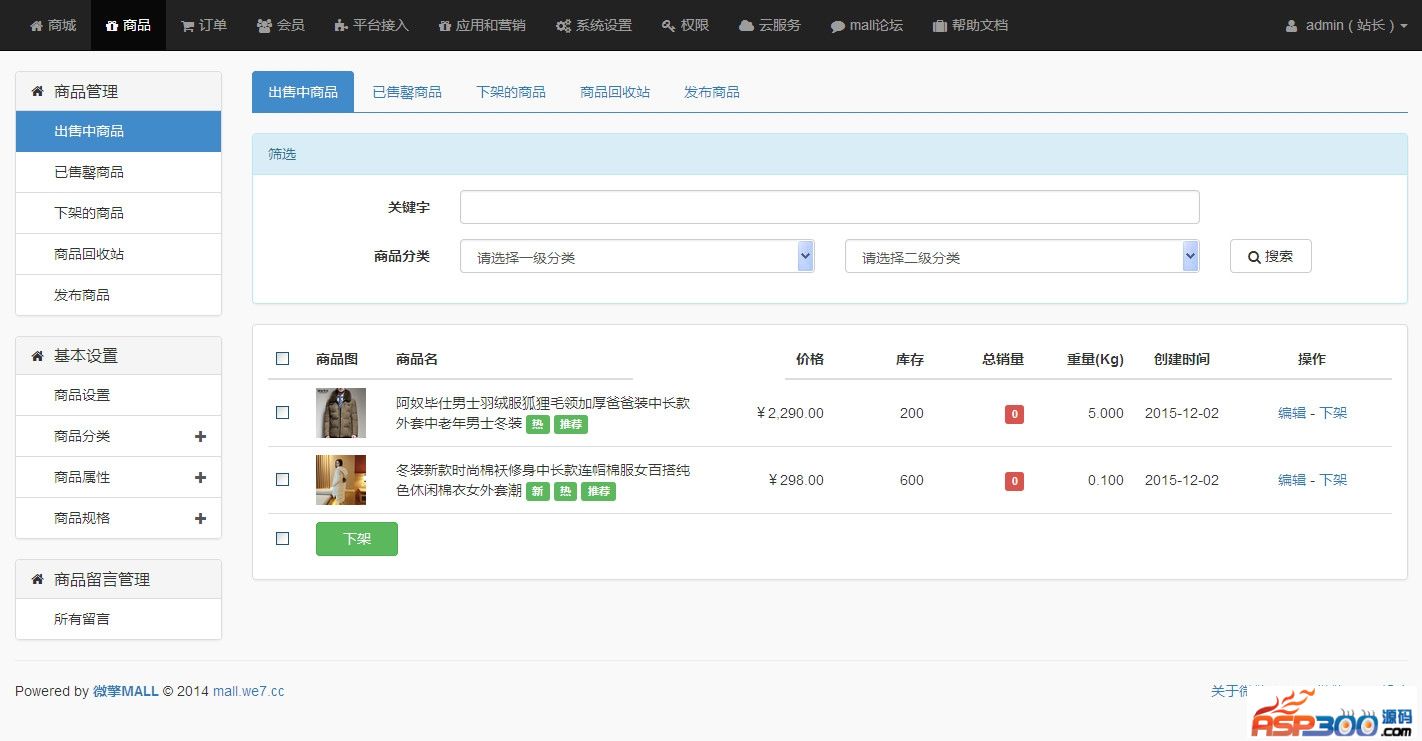This screenshot has height=741, width=1422.
Task: Switch to the 已售罄商品 tab
Action: [407, 92]
